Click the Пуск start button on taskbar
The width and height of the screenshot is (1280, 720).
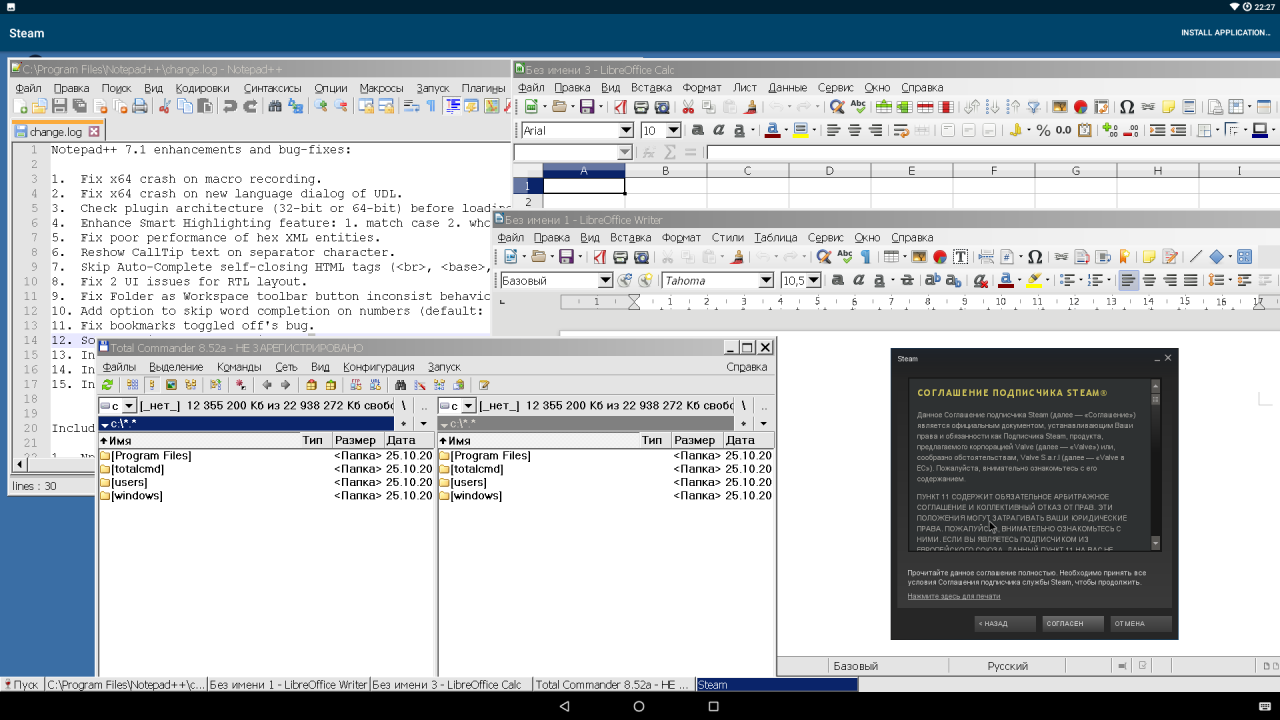click(x=21, y=685)
